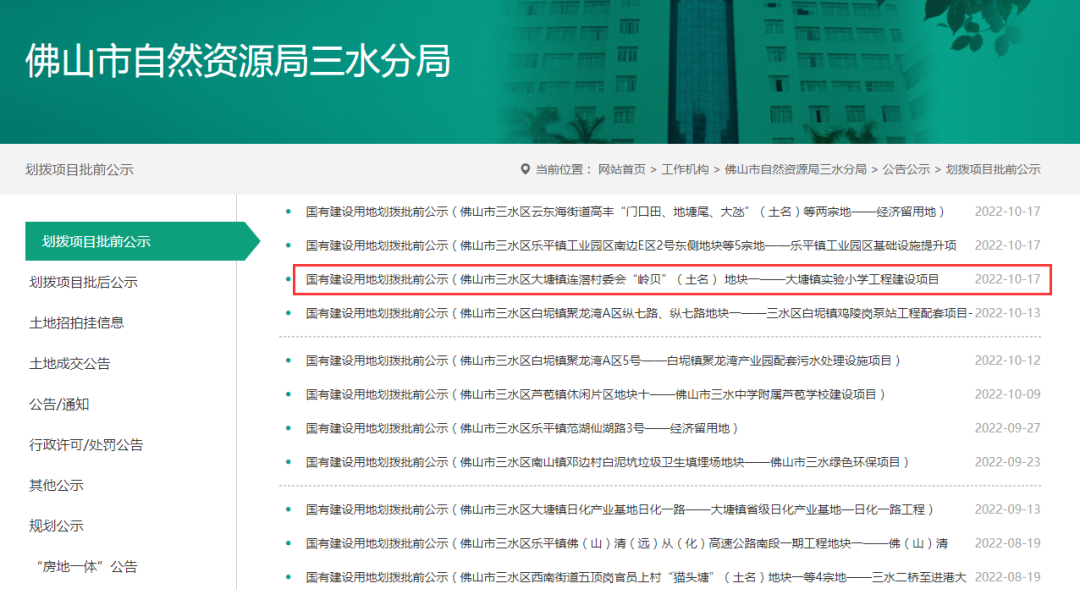Open the highlighted 大塘镇实验小学工程建设项目 notice
The width and height of the screenshot is (1080, 589).
622,279
